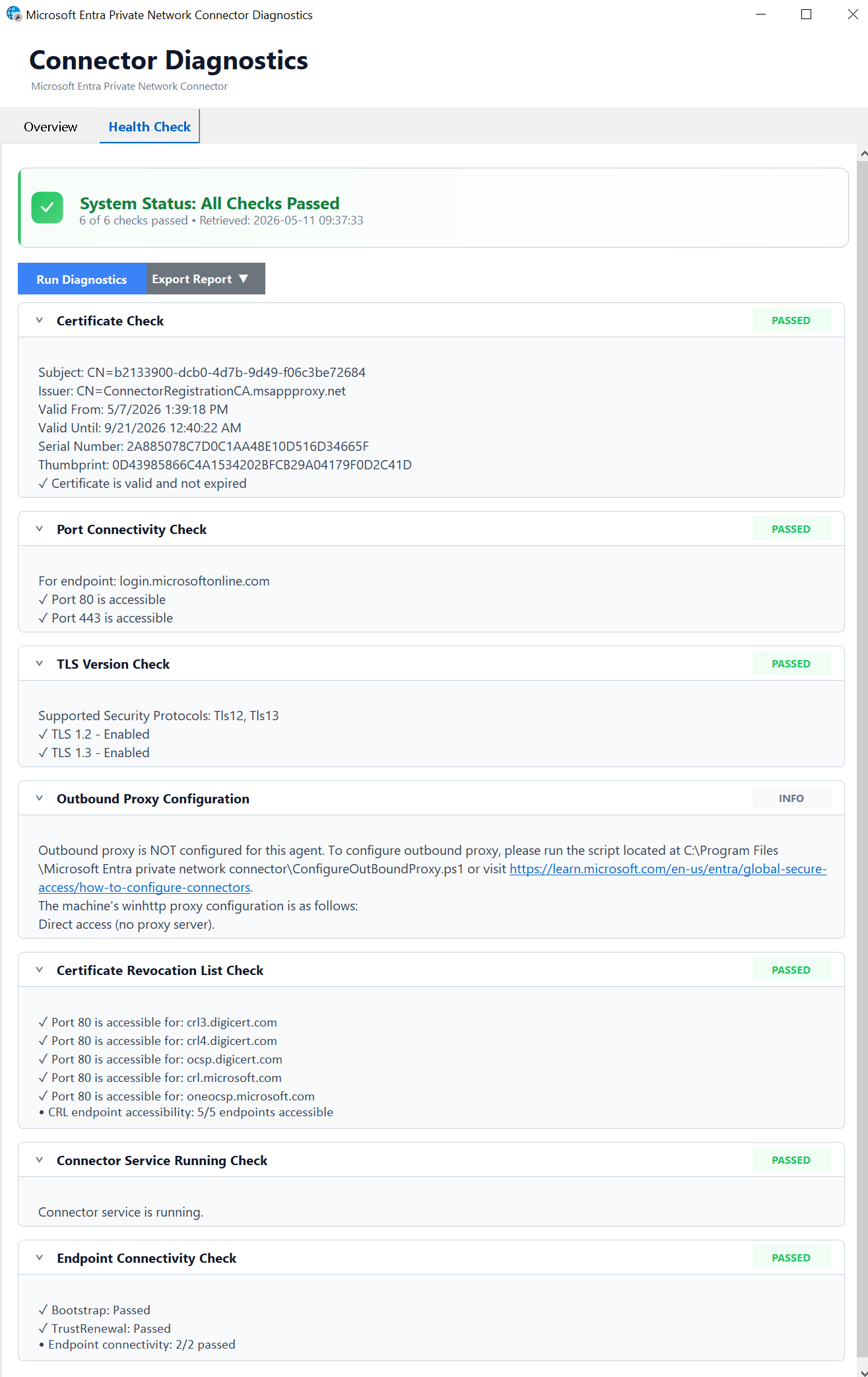Click the app globe icon in title bar

[13, 14]
